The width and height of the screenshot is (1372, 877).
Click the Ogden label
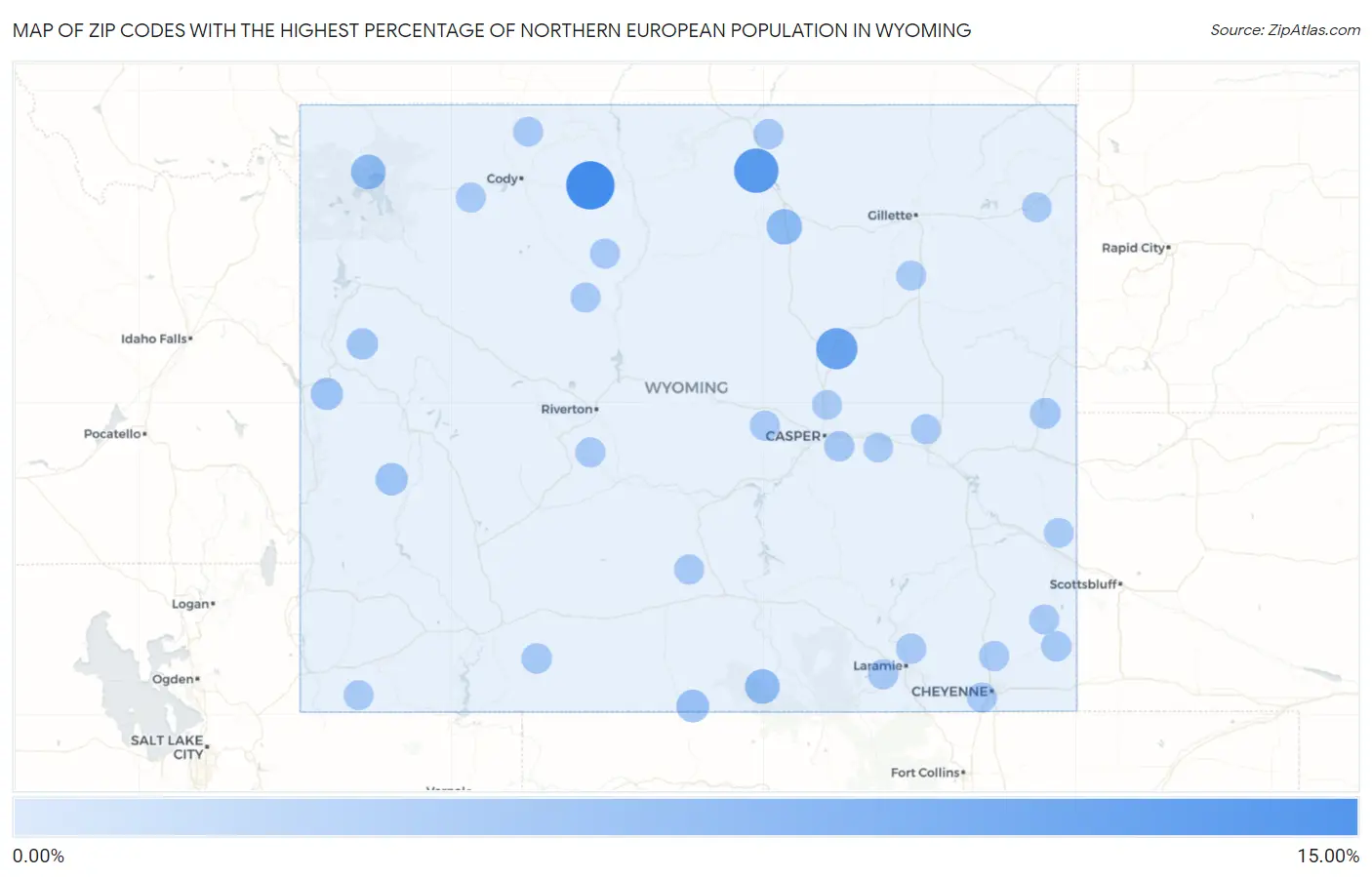click(174, 679)
